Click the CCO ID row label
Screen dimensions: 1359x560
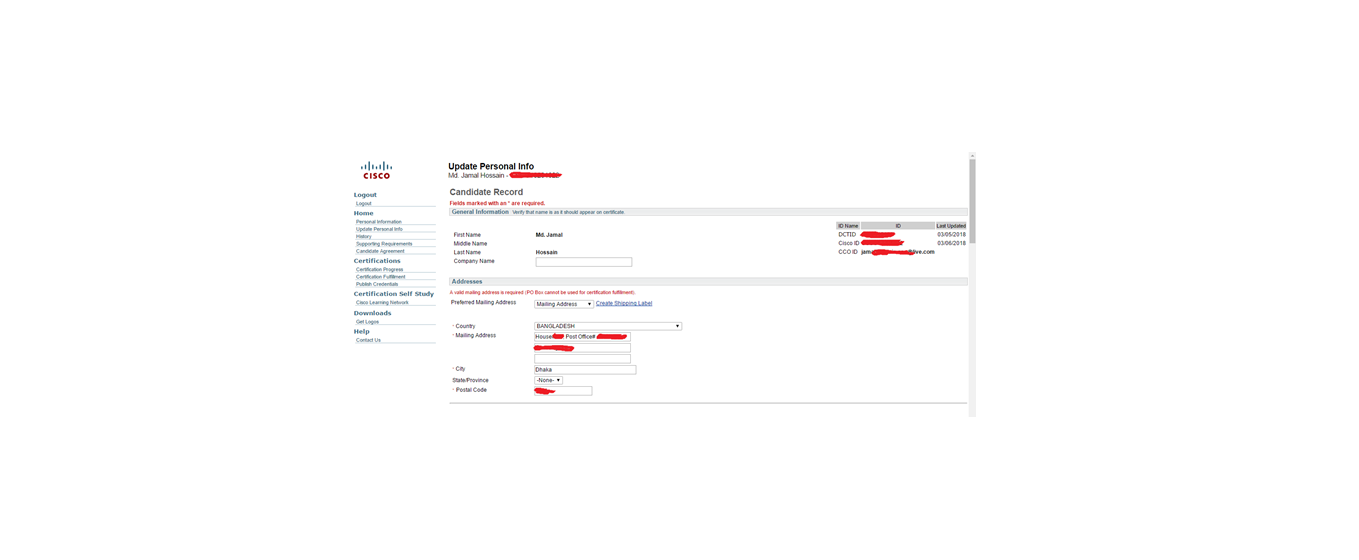pos(848,252)
